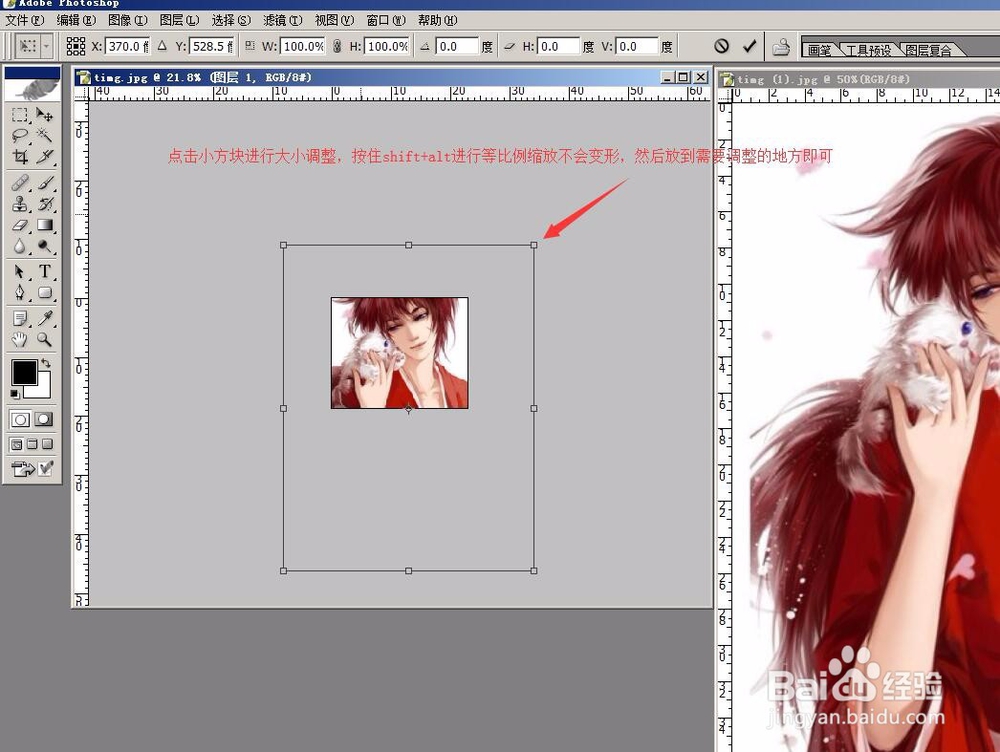Select the Gradient tool
1000x752 pixels.
coord(44,225)
